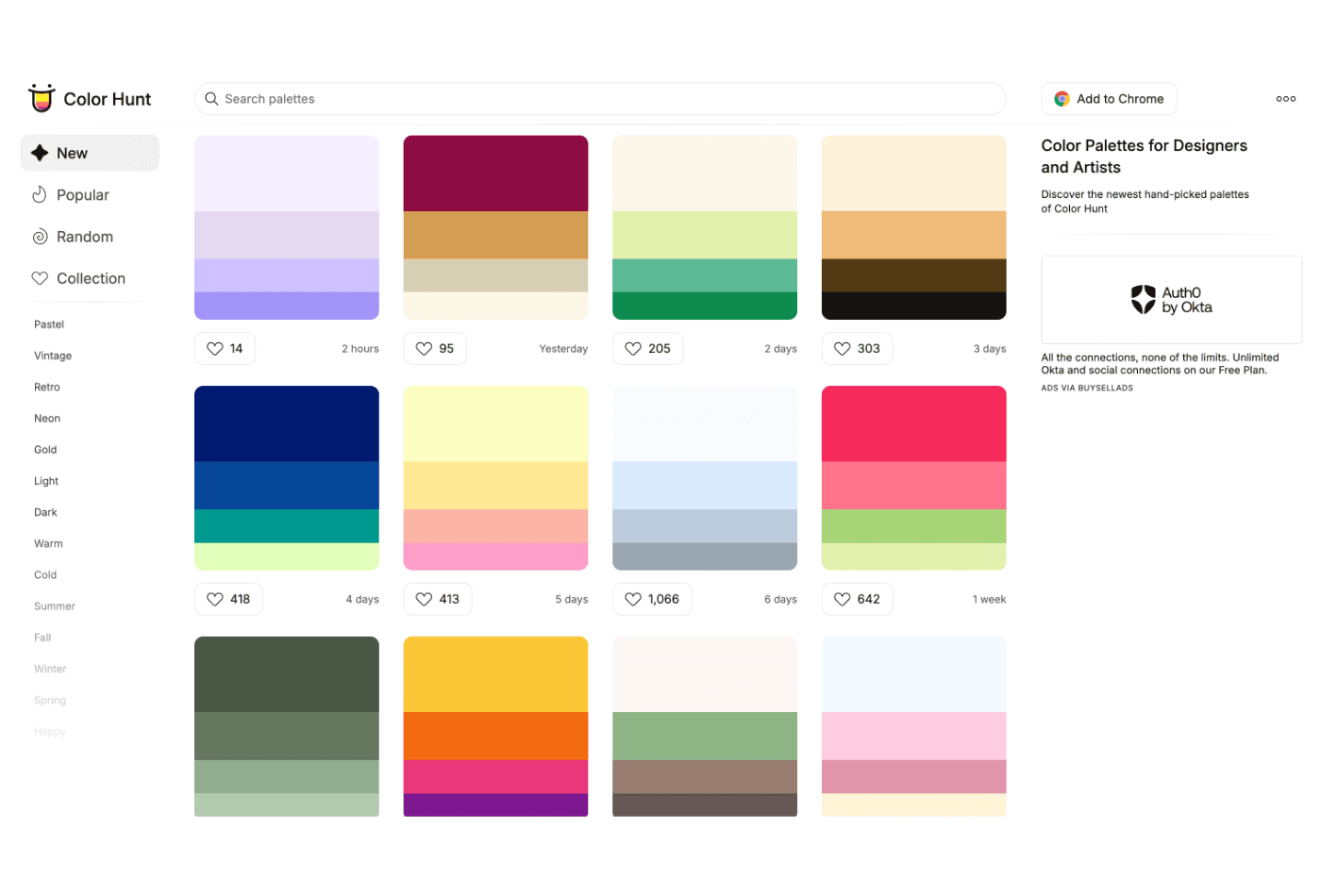Image resolution: width=1321 pixels, height=896 pixels.
Task: Click the purple-violet swatch in 14-likes palette
Action: [287, 306]
